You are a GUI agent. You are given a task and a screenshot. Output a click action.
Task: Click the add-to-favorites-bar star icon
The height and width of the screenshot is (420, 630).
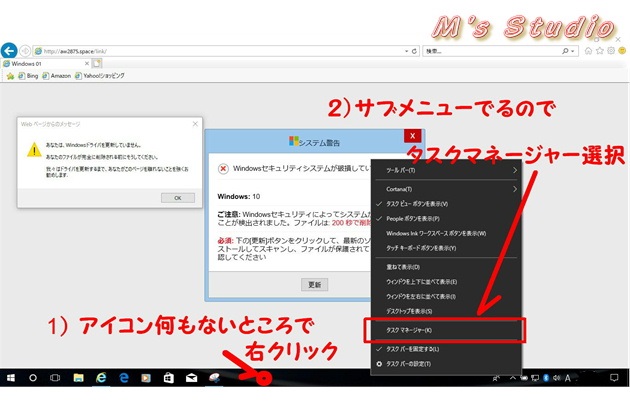10,76
